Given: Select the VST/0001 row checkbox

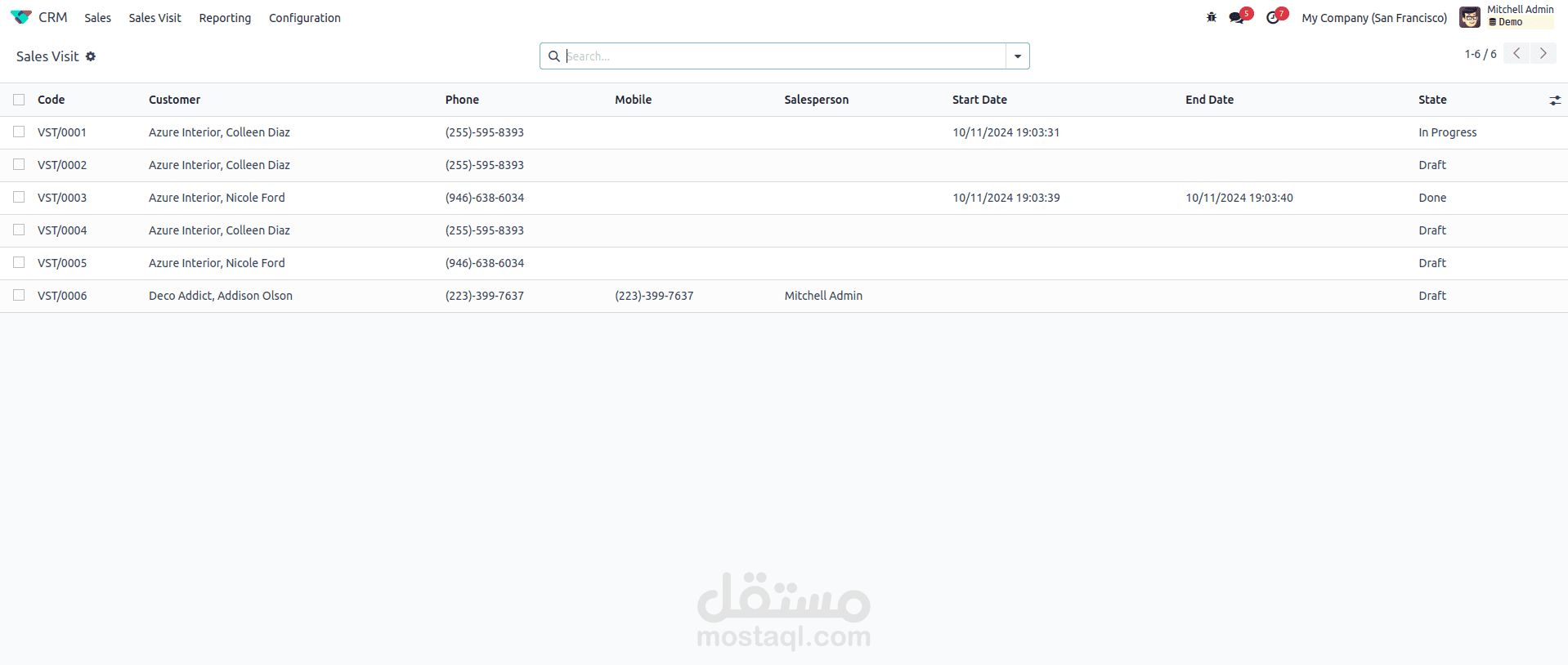Looking at the screenshot, I should 19,132.
